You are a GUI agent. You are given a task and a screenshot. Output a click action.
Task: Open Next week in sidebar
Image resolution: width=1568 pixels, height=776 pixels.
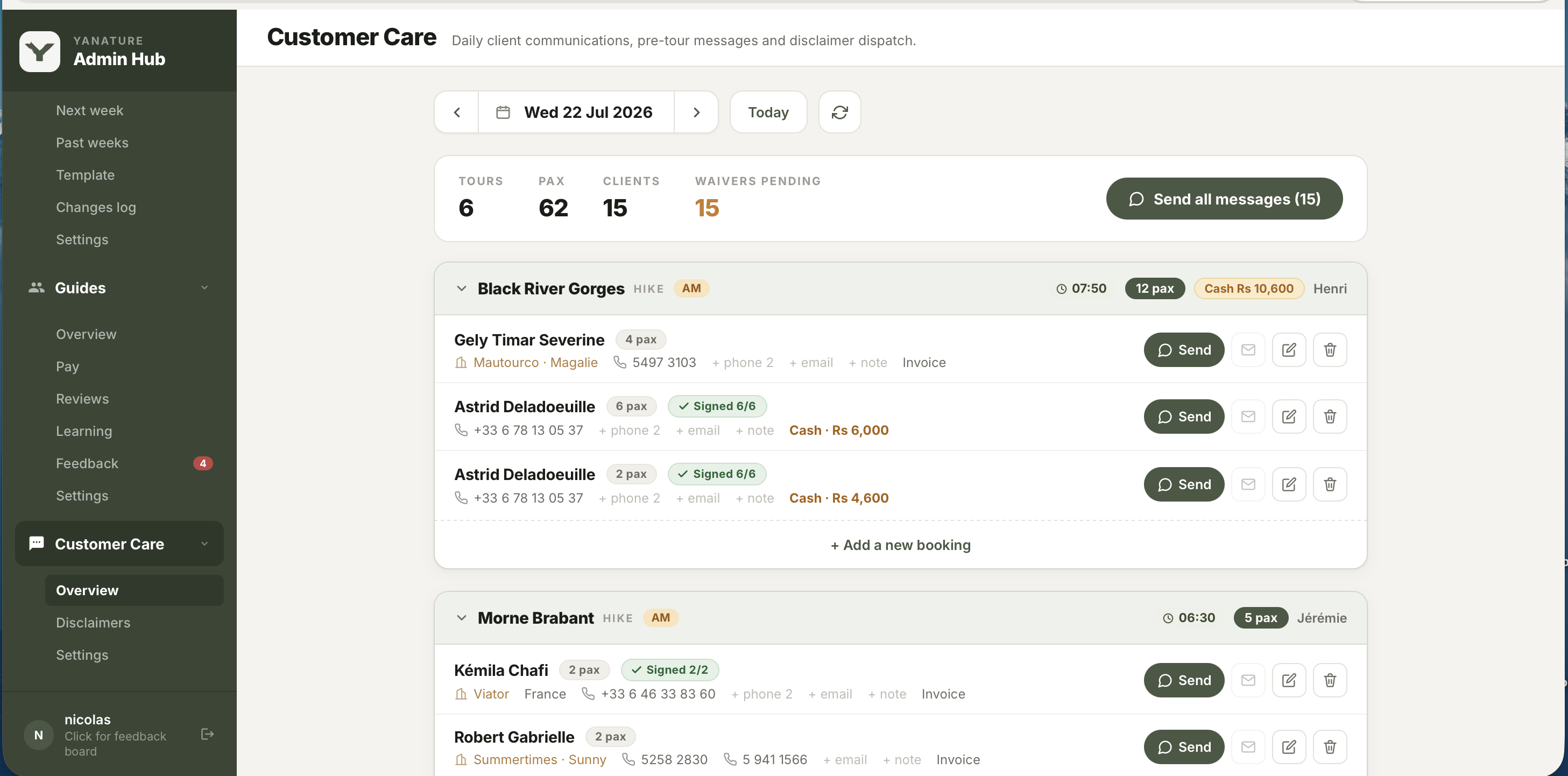tap(89, 110)
